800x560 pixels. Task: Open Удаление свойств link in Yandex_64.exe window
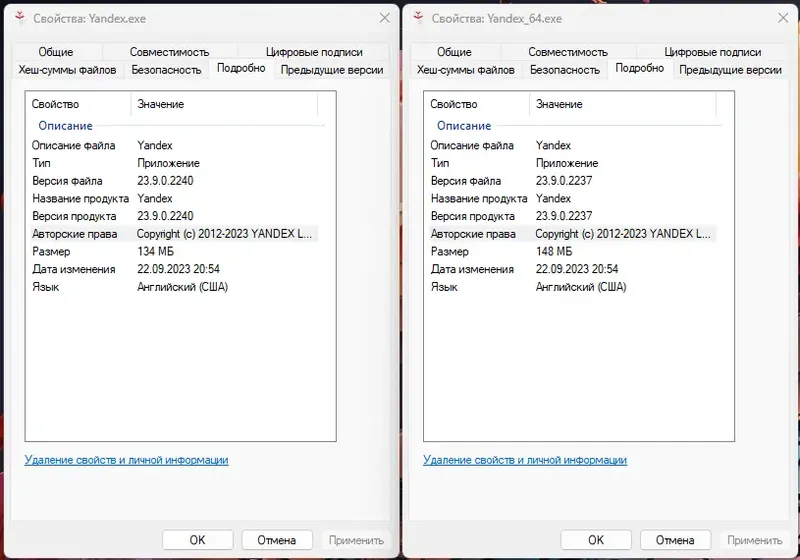pyautogui.click(x=525, y=460)
